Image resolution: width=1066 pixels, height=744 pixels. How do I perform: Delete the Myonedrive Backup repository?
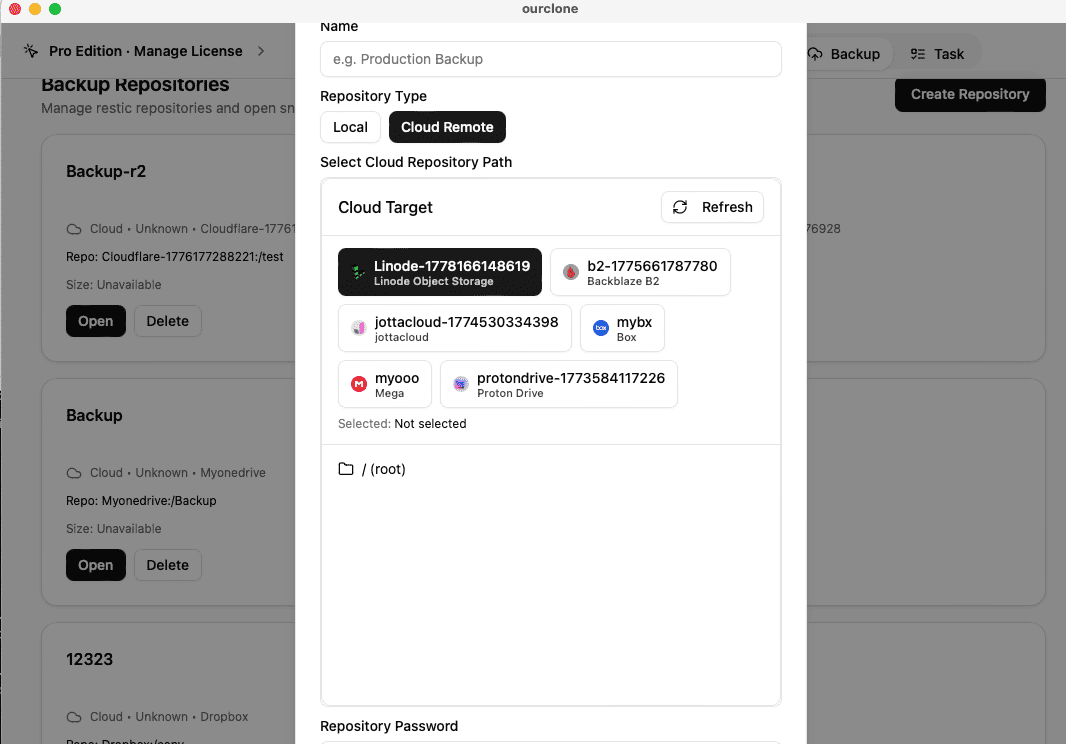167,565
